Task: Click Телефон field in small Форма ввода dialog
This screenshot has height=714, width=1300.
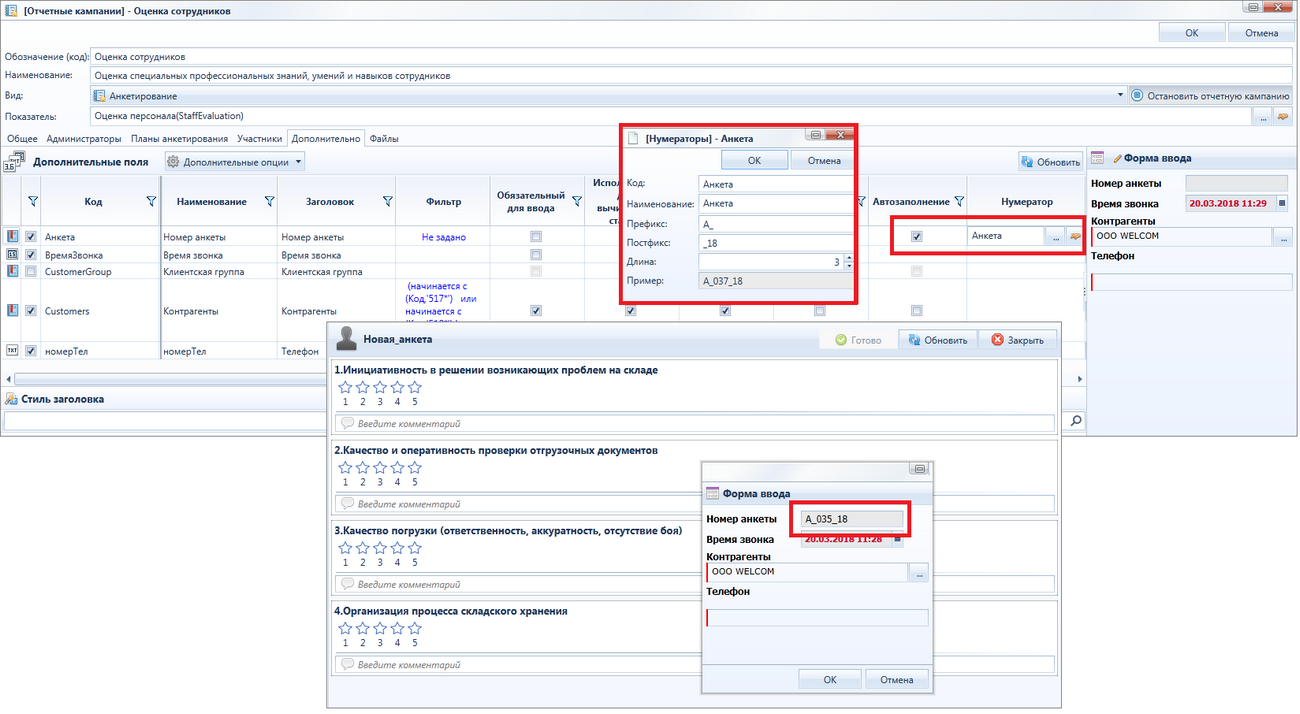Action: (817, 617)
